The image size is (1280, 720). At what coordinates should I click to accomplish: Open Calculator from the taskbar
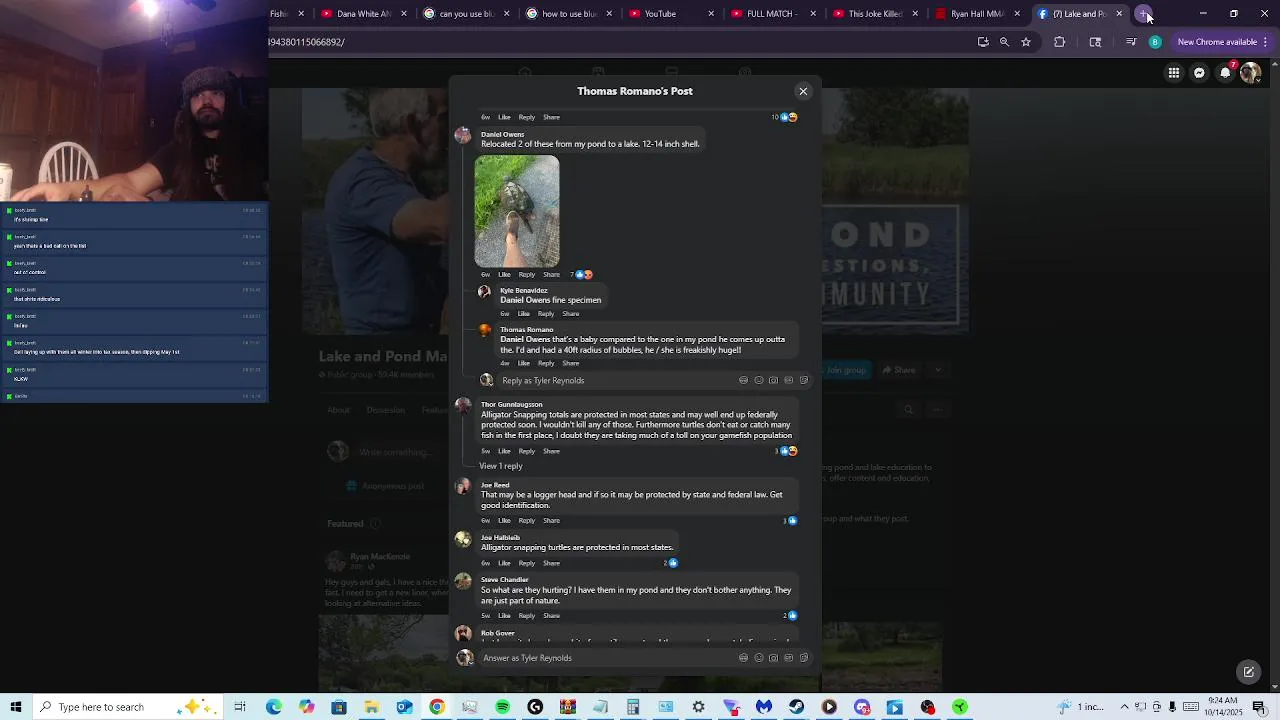point(633,707)
